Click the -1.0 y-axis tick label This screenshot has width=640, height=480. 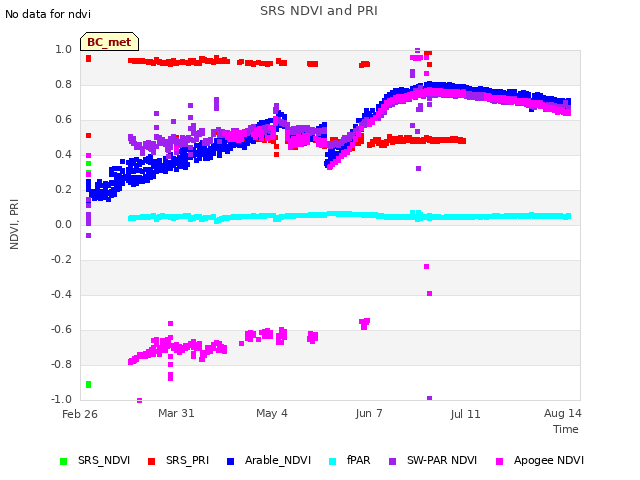coord(61,399)
